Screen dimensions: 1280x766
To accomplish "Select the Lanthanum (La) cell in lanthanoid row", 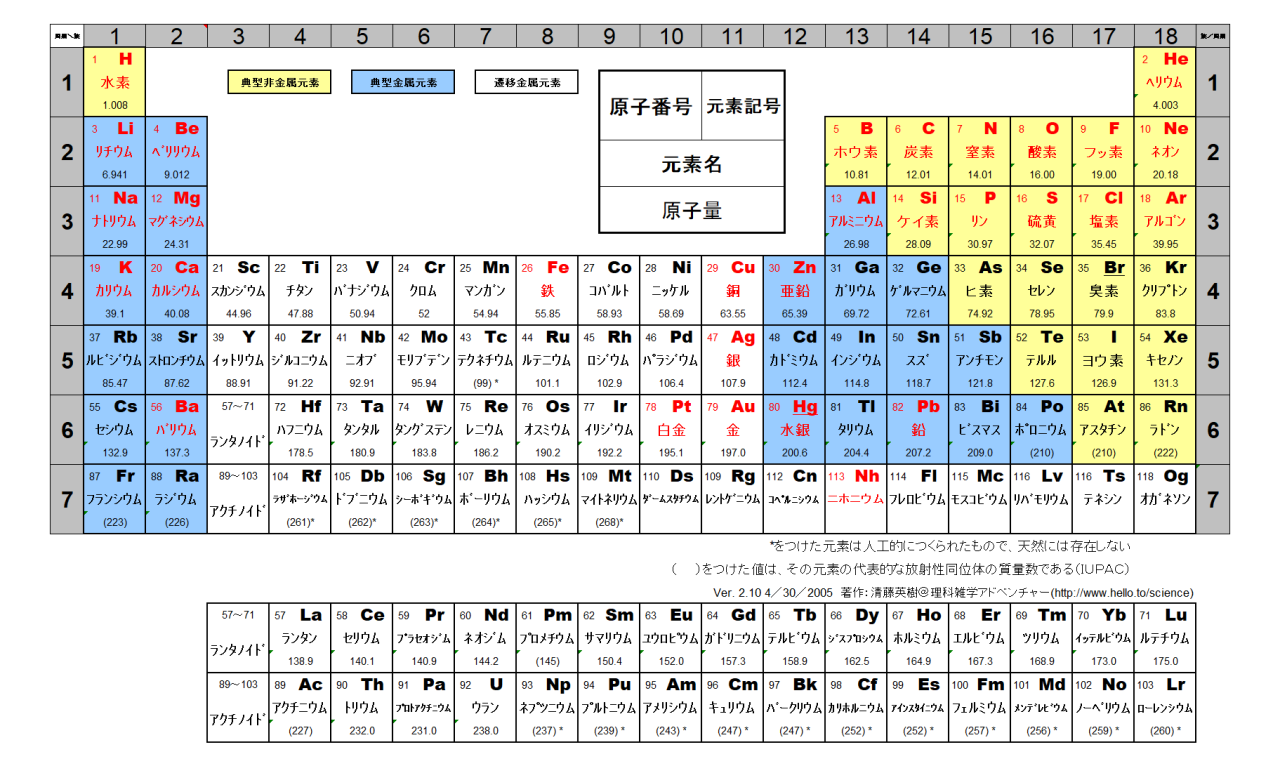I will click(x=300, y=637).
